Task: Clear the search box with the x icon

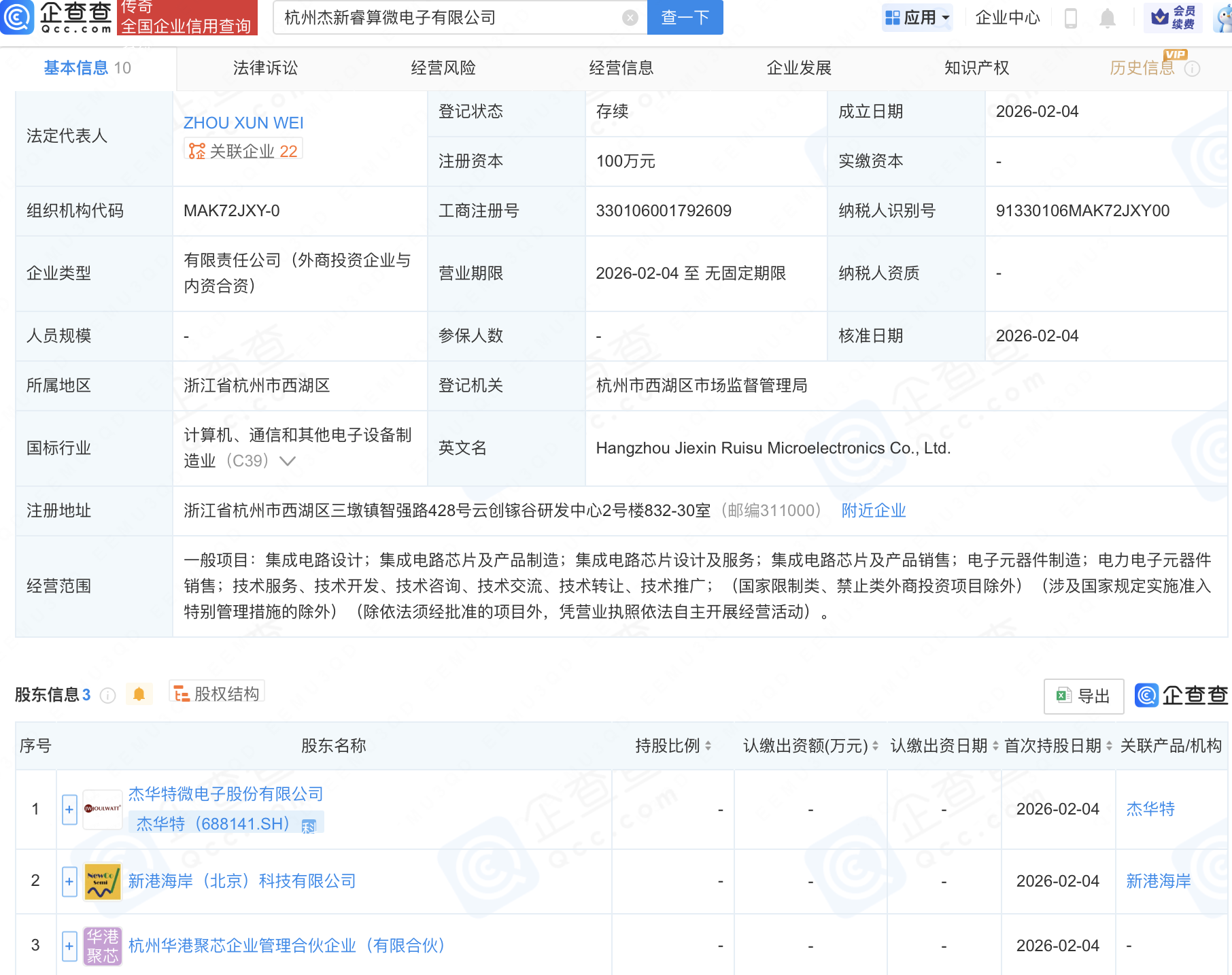Action: pyautogui.click(x=630, y=18)
